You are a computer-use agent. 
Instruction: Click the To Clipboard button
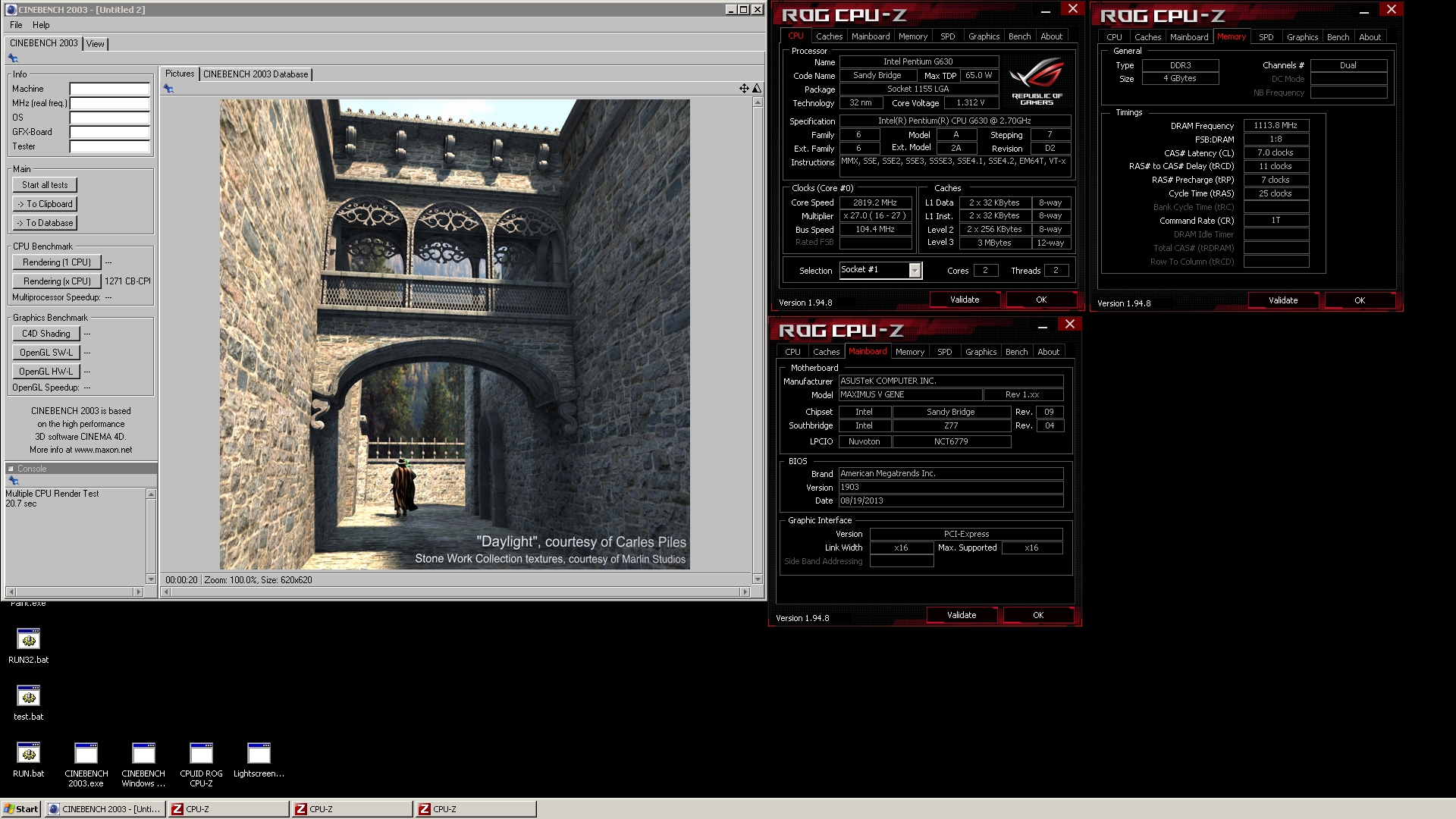pyautogui.click(x=45, y=204)
